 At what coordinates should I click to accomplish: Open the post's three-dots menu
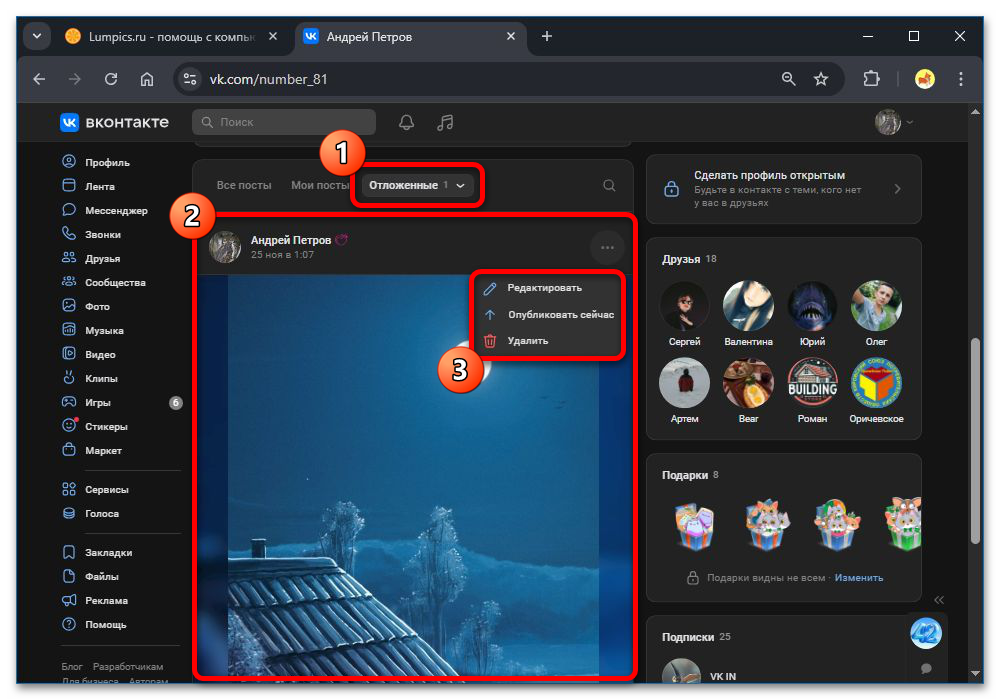[607, 247]
